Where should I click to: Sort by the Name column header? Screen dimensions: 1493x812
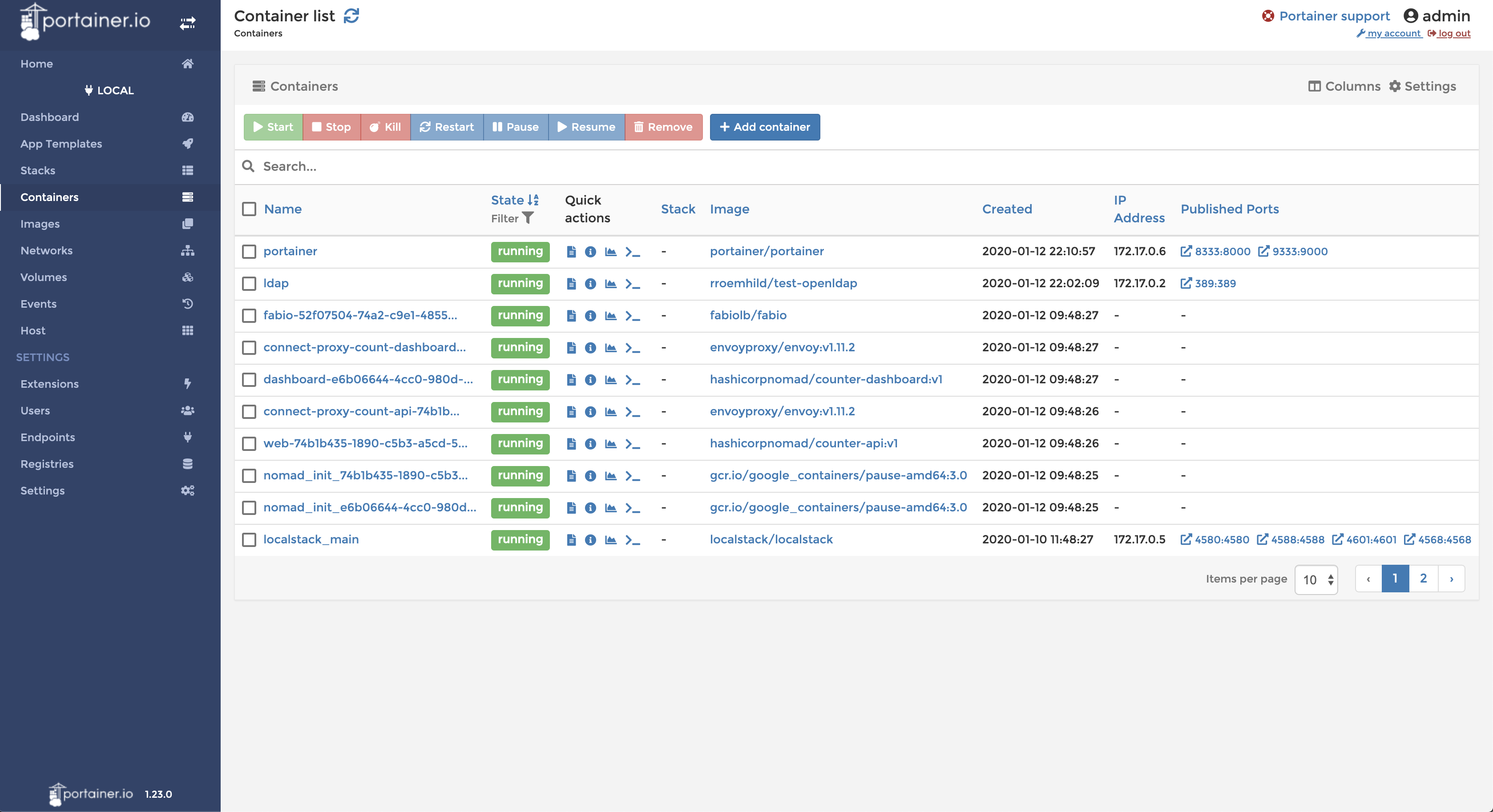[x=282, y=209]
